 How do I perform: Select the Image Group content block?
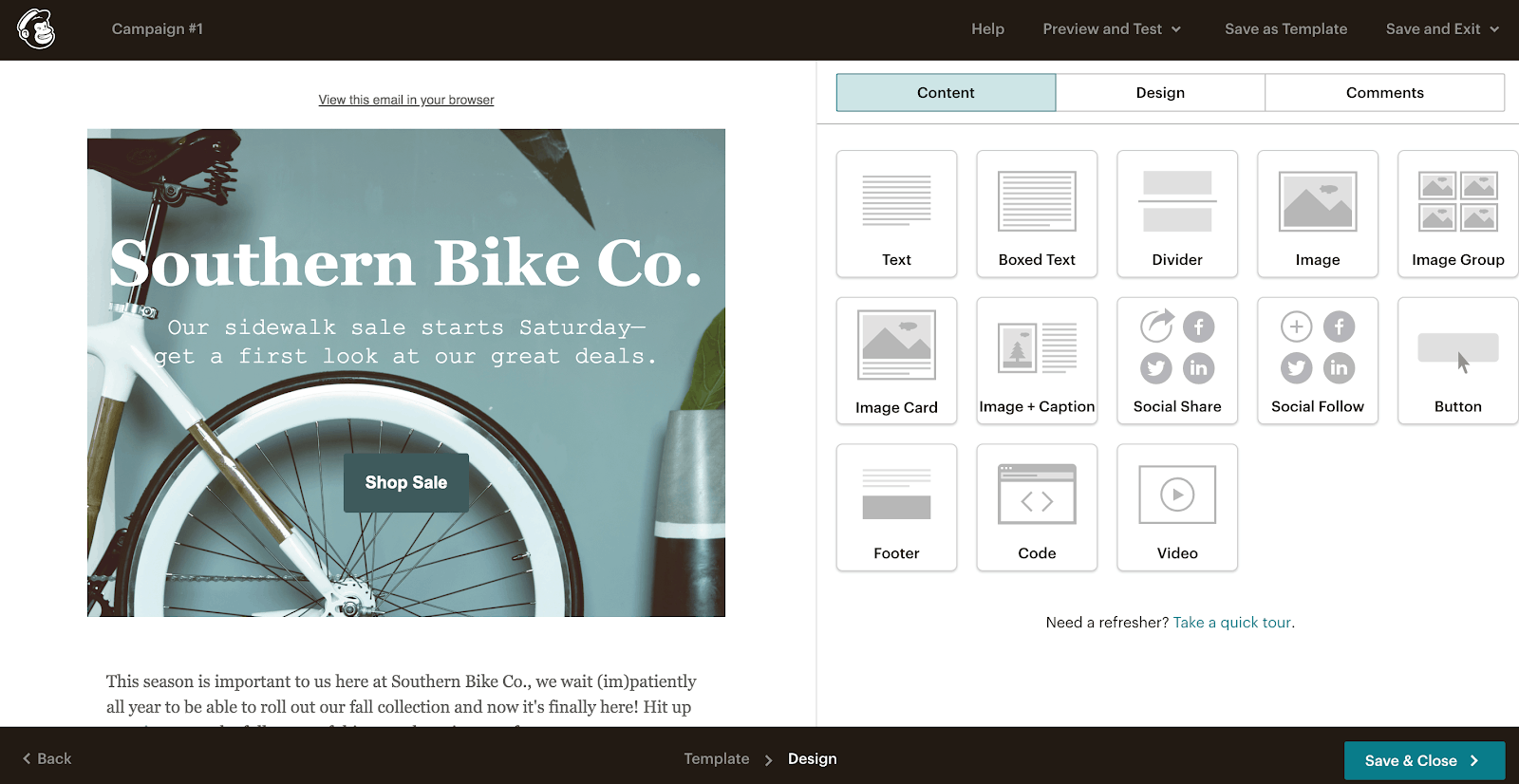coord(1458,214)
